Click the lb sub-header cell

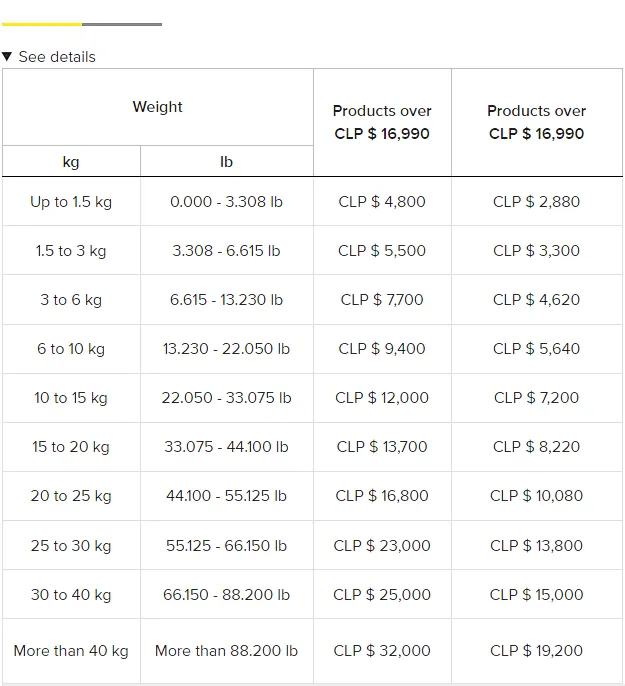click(x=227, y=161)
